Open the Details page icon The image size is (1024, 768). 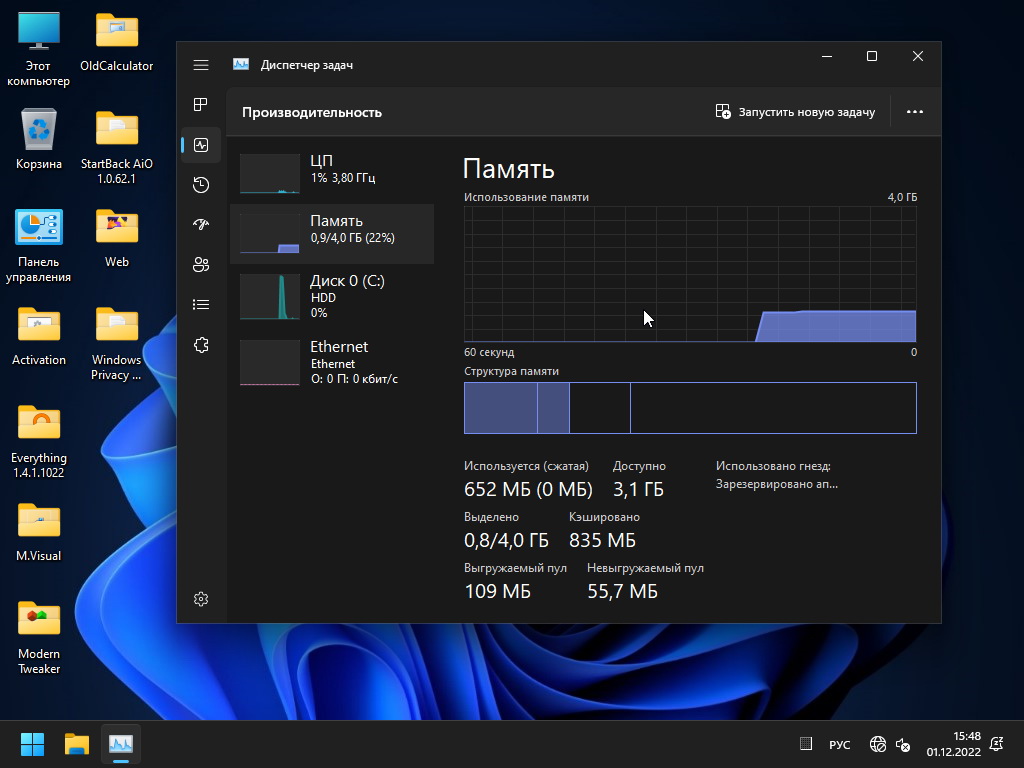click(x=201, y=305)
